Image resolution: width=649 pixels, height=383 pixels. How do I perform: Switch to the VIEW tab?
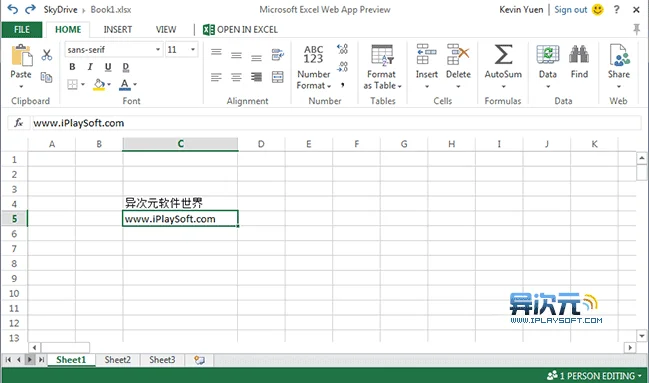click(x=166, y=29)
